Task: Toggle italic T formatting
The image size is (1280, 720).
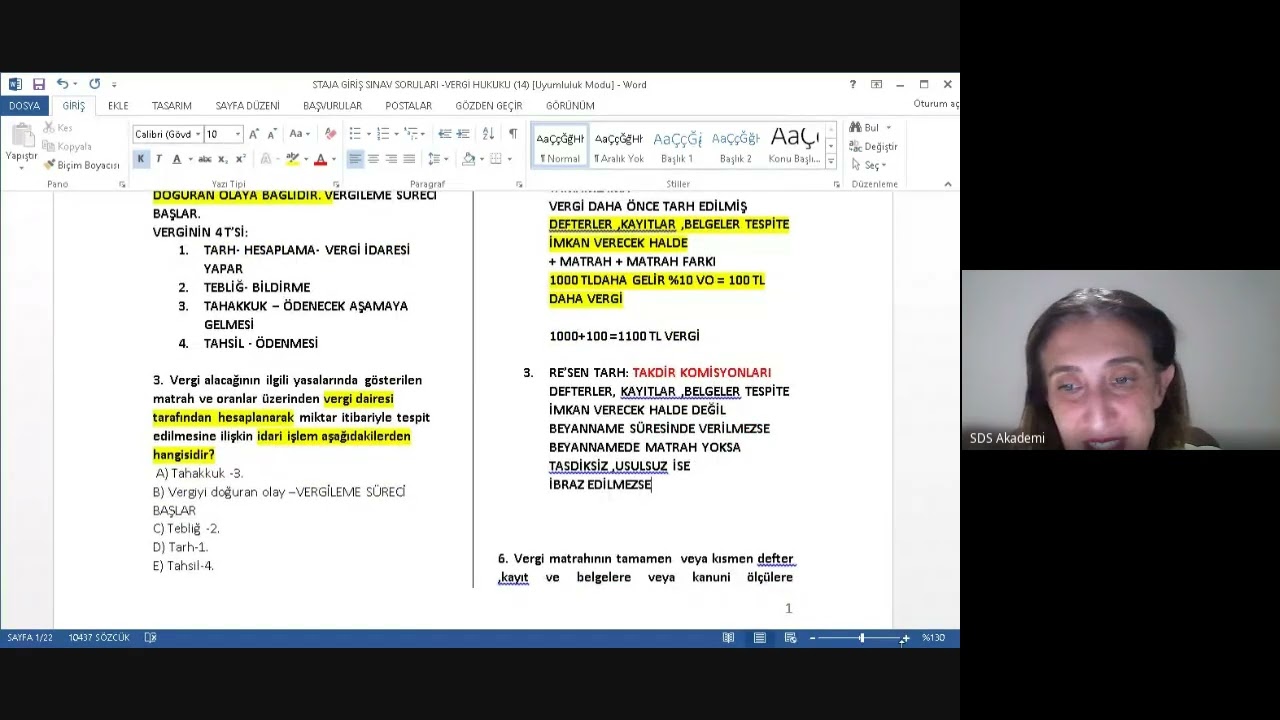Action: click(x=158, y=159)
